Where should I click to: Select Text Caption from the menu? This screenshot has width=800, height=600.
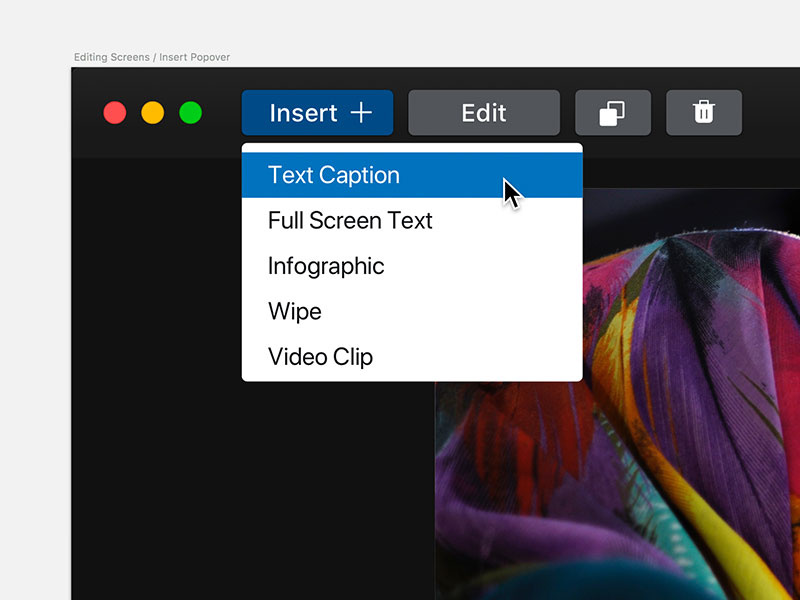tap(412, 175)
